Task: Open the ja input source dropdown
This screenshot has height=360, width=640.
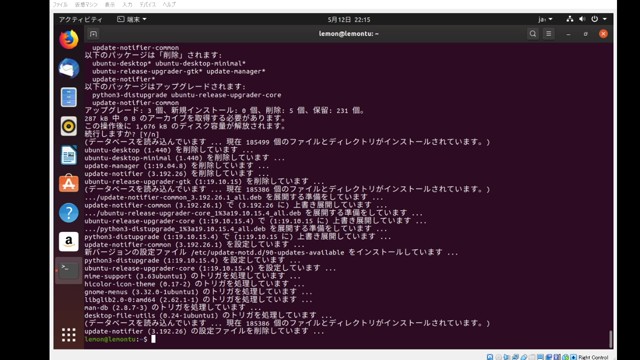Action: [545, 19]
